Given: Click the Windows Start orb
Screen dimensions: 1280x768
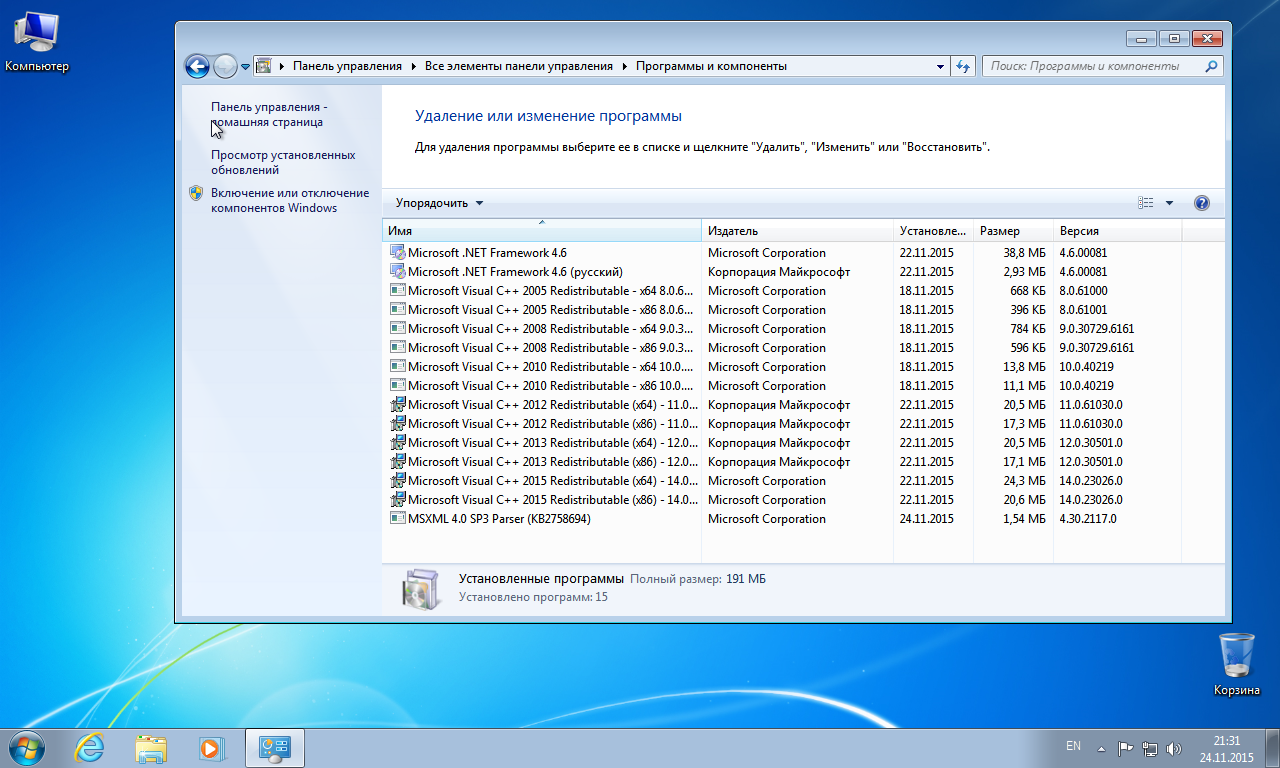Looking at the screenshot, I should [27, 747].
